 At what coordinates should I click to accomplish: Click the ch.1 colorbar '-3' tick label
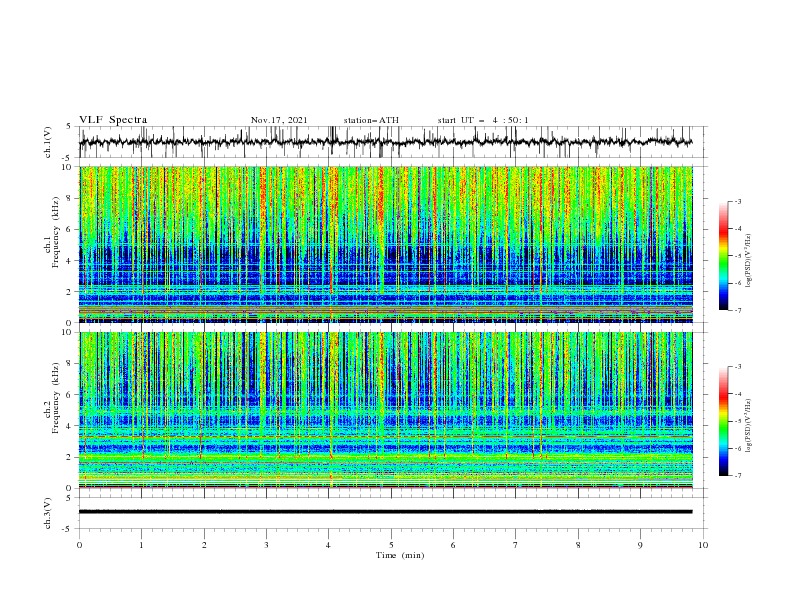[737, 201]
